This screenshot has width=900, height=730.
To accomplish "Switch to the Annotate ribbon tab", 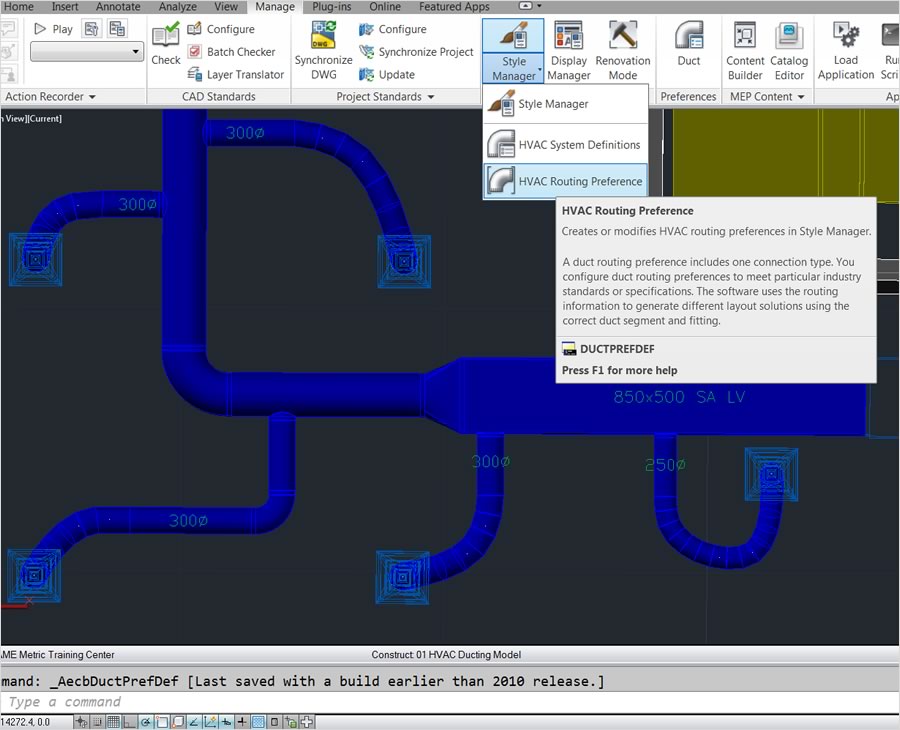I will click(x=118, y=7).
